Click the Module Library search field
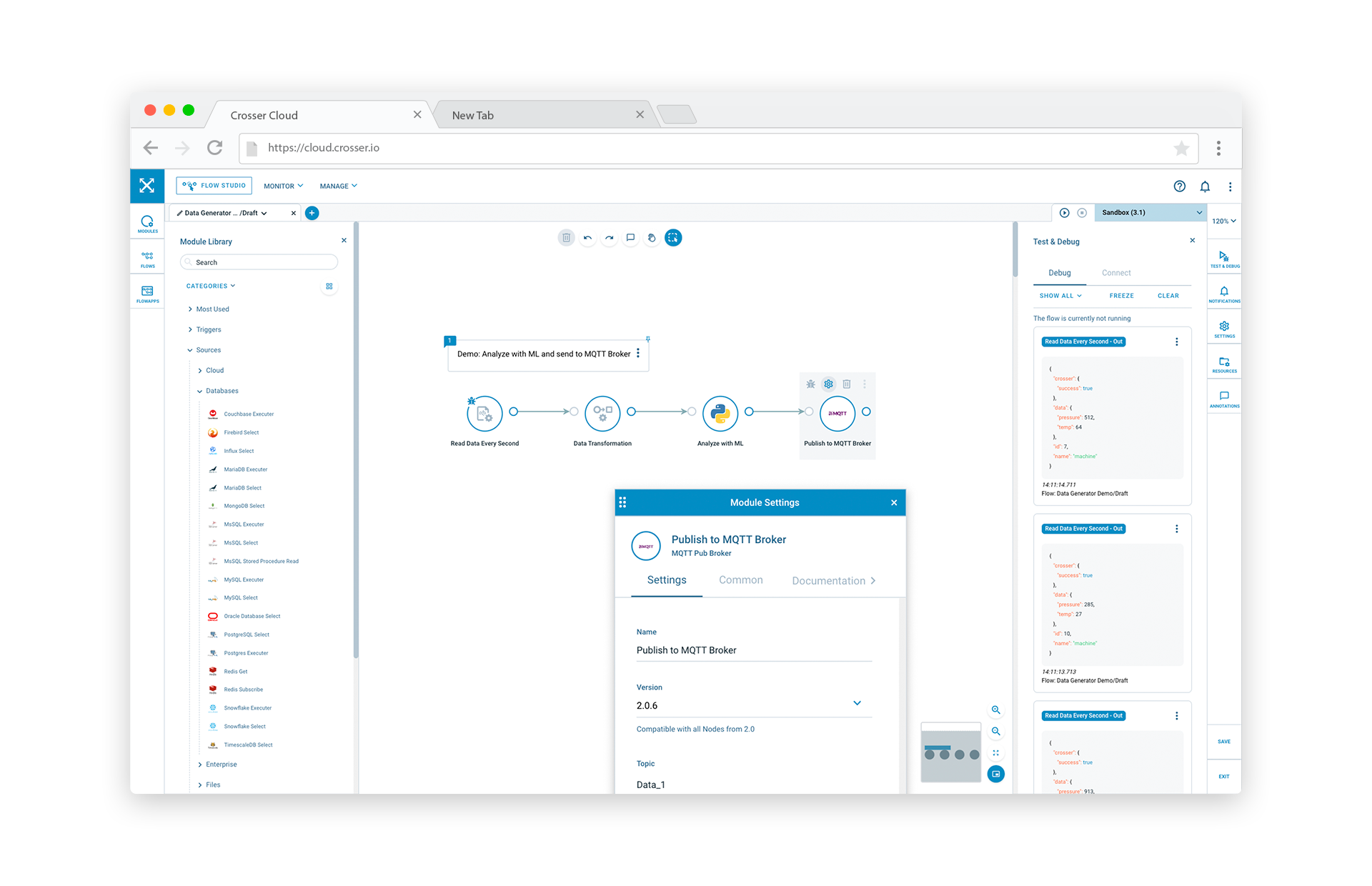The image size is (1372, 886). click(259, 262)
